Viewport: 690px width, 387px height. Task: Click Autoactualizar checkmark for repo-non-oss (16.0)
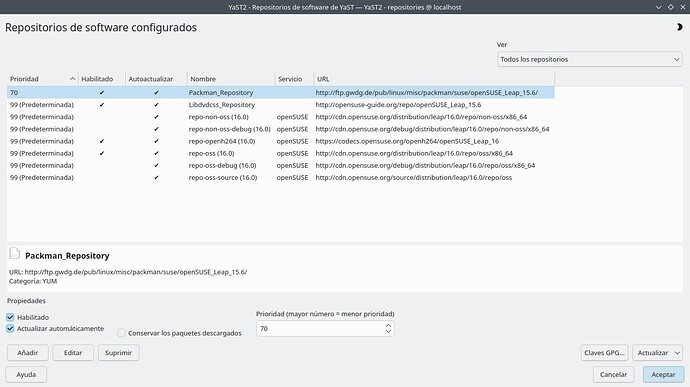pyautogui.click(x=156, y=117)
